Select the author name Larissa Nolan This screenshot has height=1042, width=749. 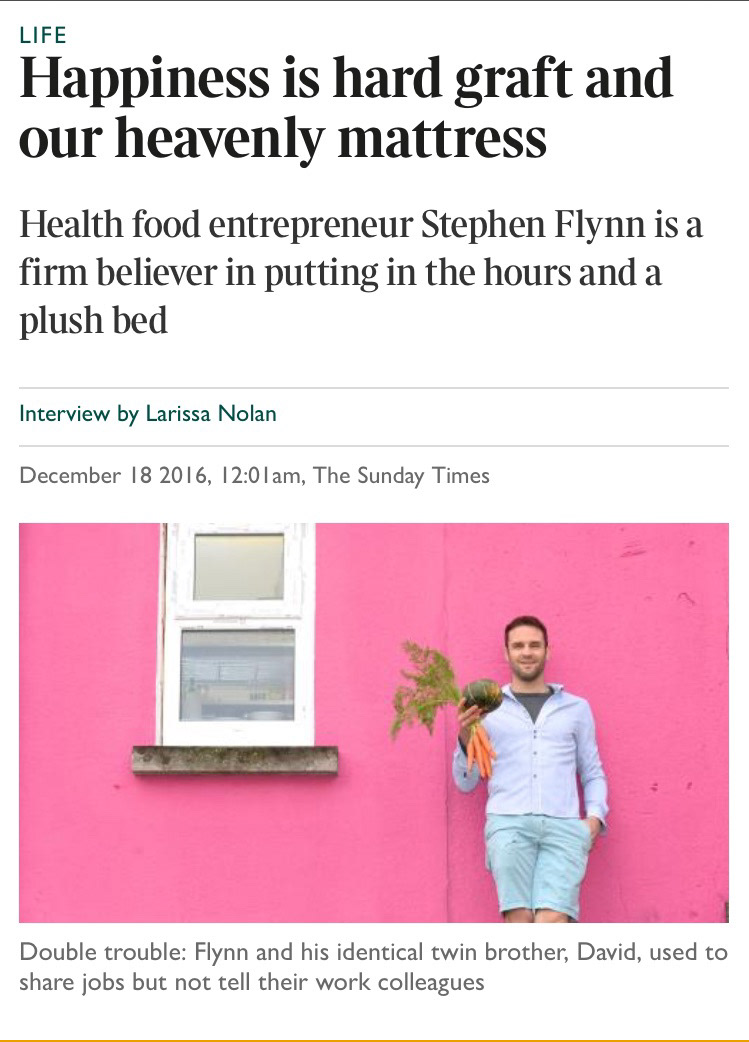tap(211, 413)
